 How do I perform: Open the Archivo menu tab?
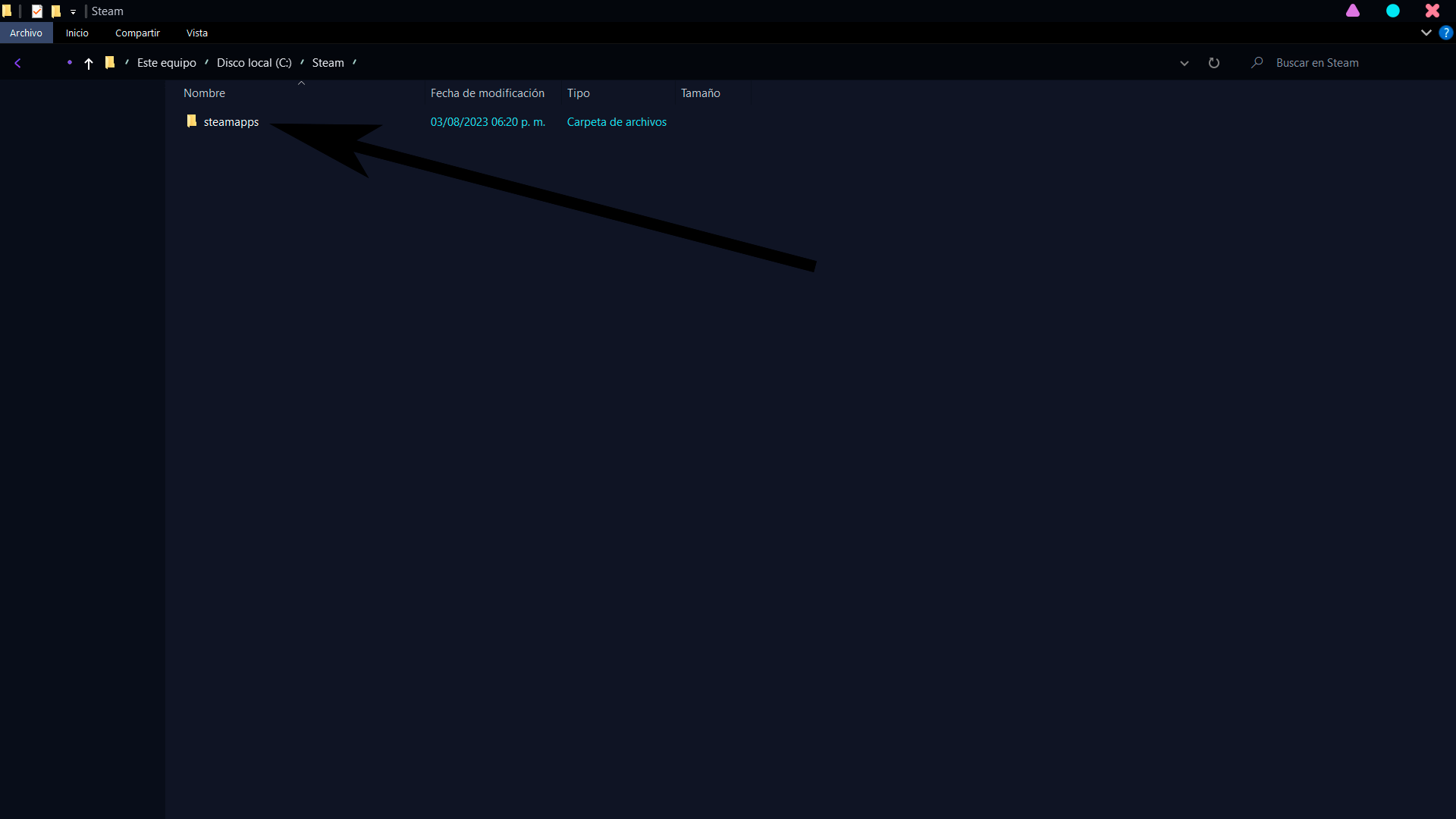pos(26,33)
